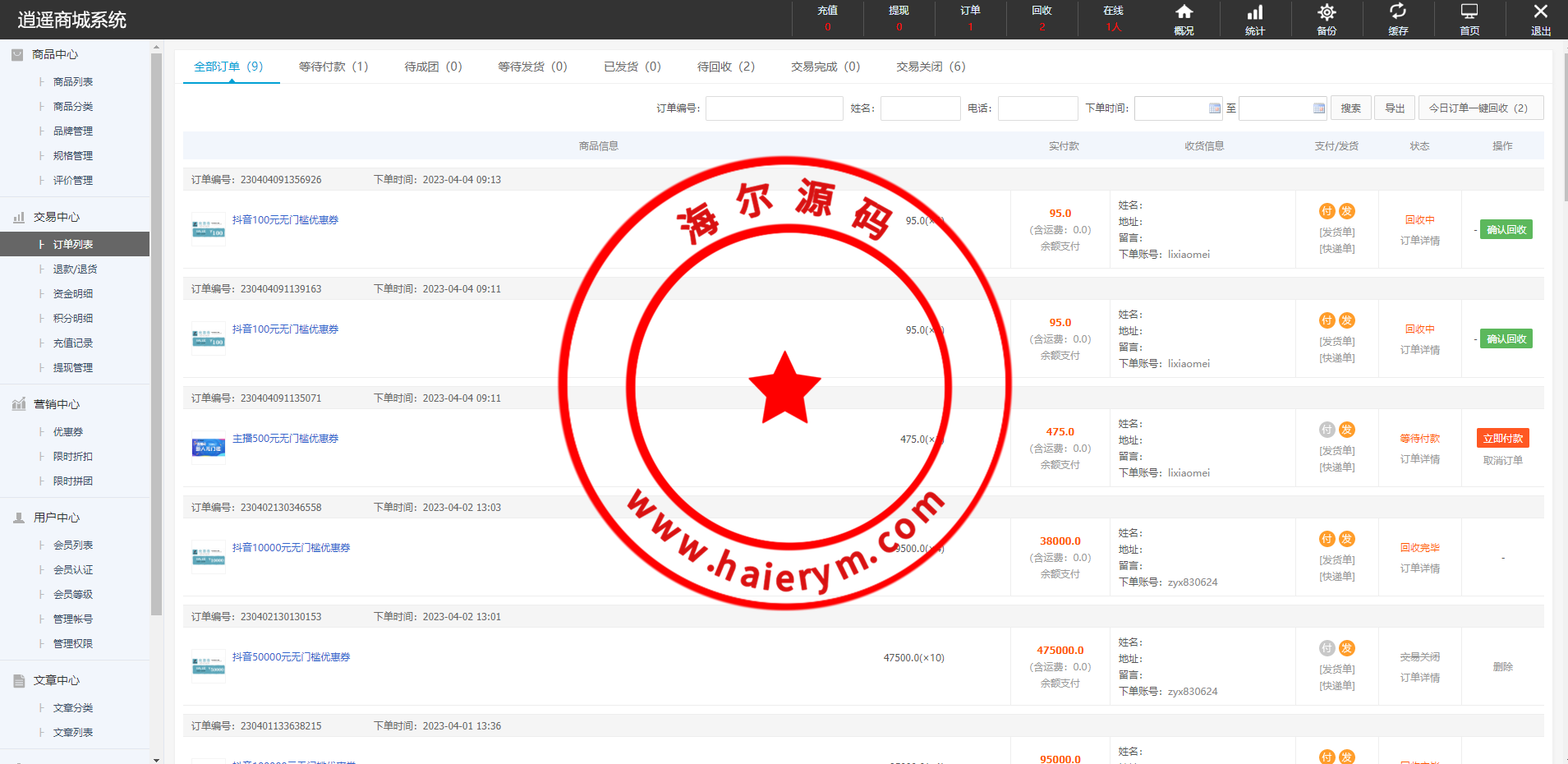Expand the 营销中心 sidebar section
The image size is (1568, 764).
57,404
